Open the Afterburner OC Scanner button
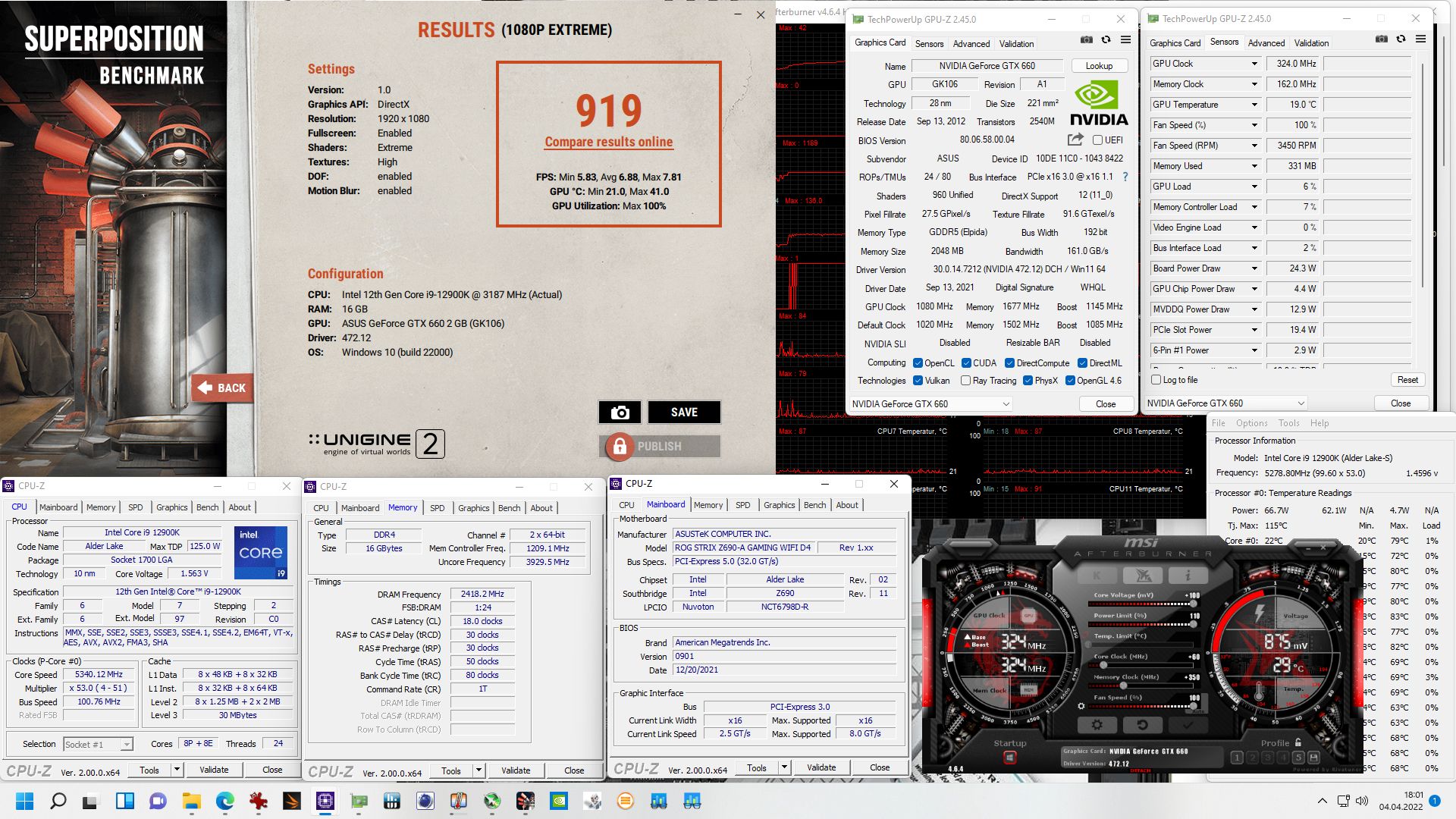The height and width of the screenshot is (819, 1456). (x=1142, y=576)
